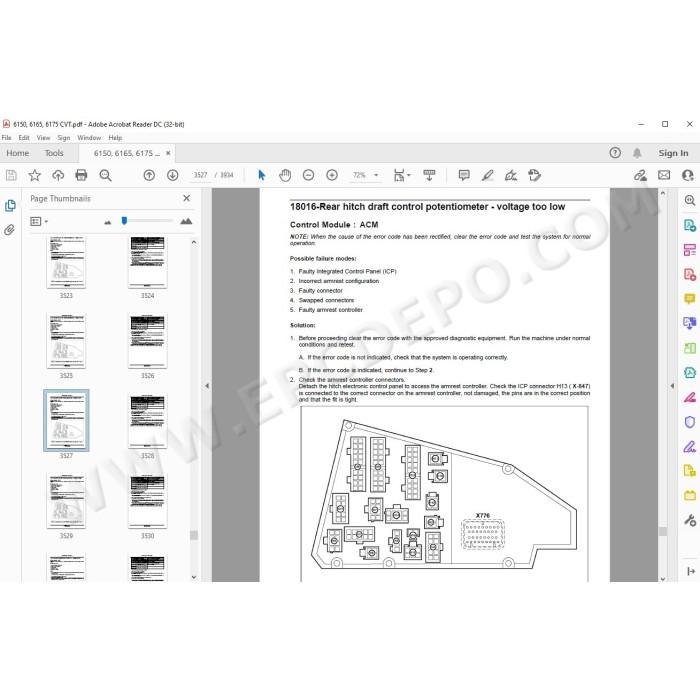700x700 pixels.
Task: Open the Sign menu
Action: 64,138
